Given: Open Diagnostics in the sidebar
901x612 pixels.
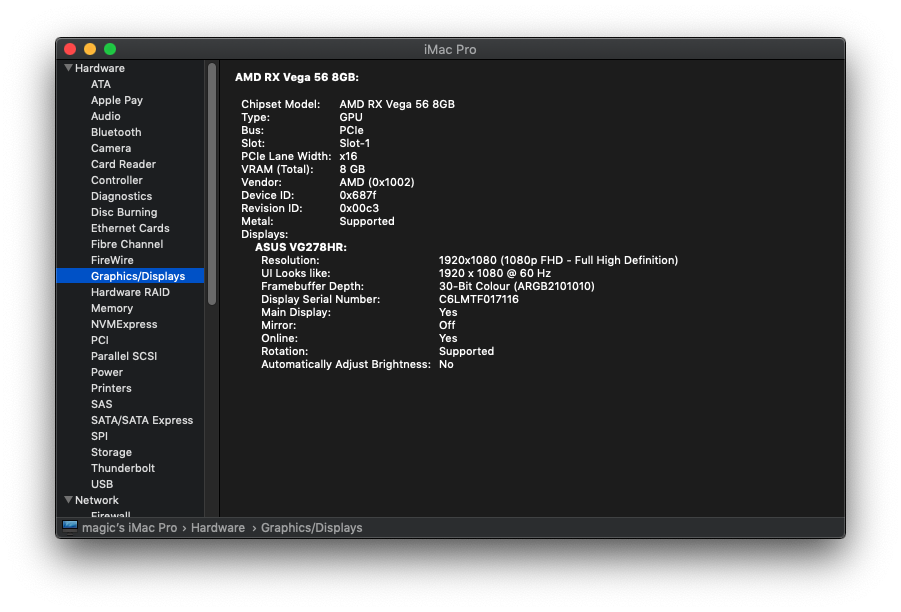Looking at the screenshot, I should click(x=121, y=197).
